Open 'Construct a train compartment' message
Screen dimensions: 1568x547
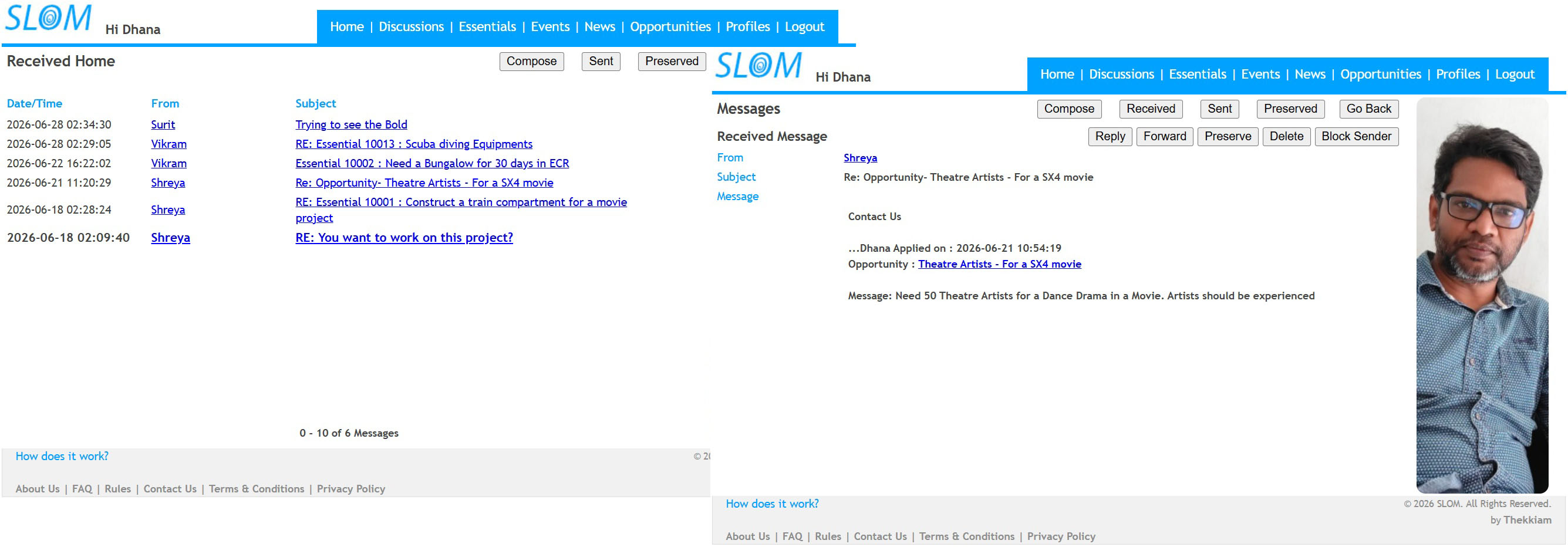(461, 210)
